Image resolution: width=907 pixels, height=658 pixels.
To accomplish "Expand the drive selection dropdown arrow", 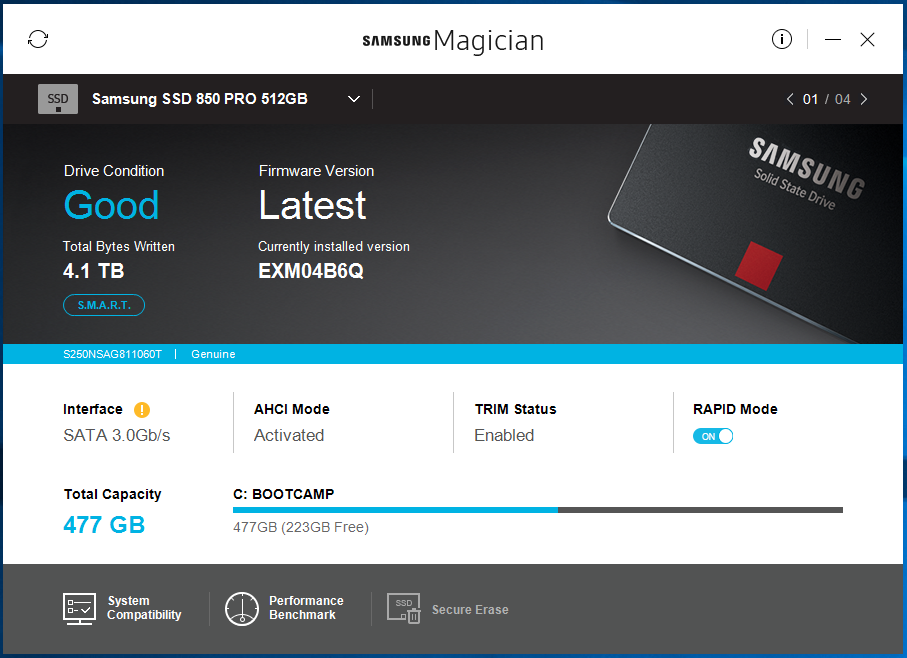I will [353, 99].
